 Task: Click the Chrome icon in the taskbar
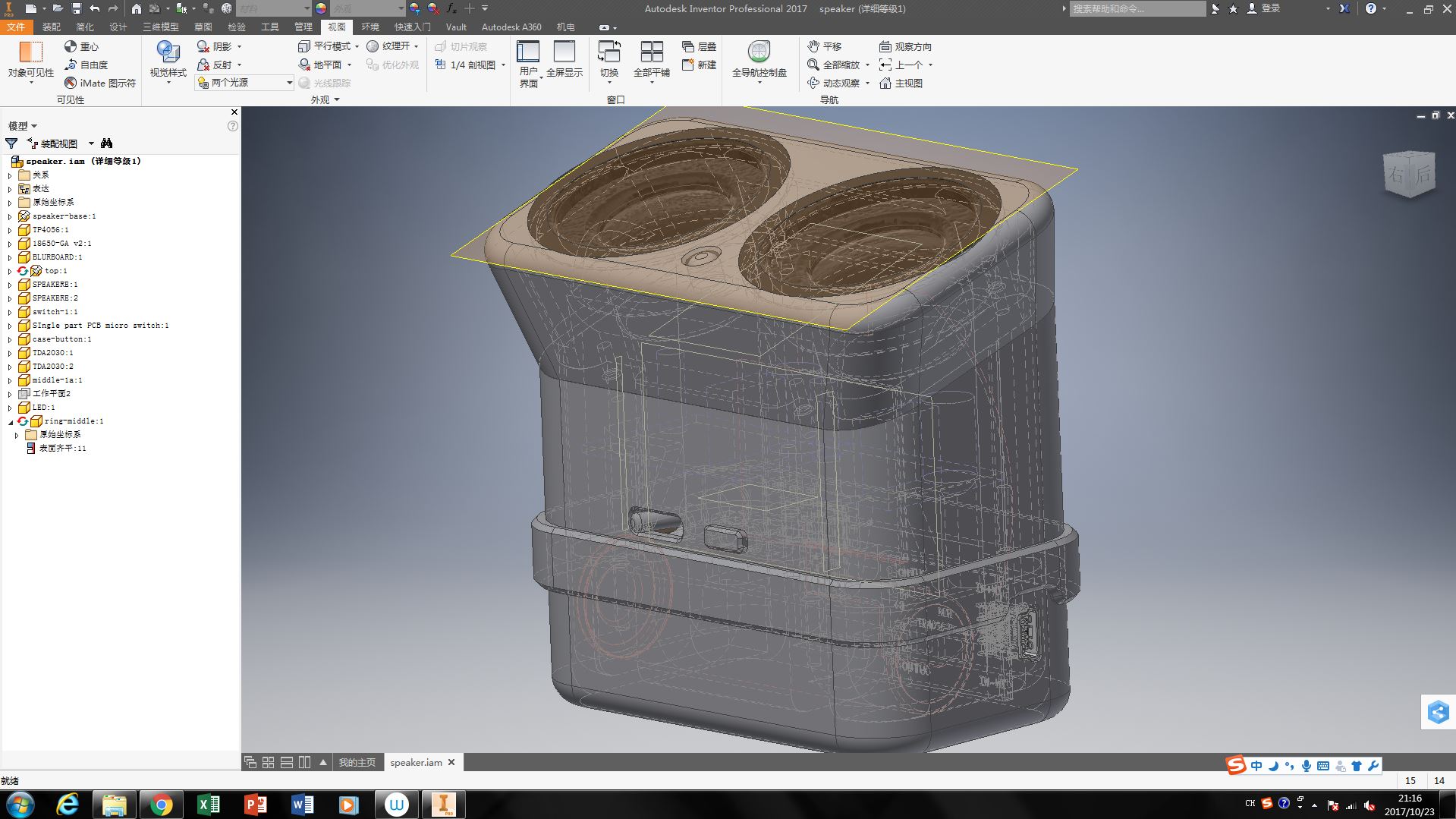(x=161, y=804)
